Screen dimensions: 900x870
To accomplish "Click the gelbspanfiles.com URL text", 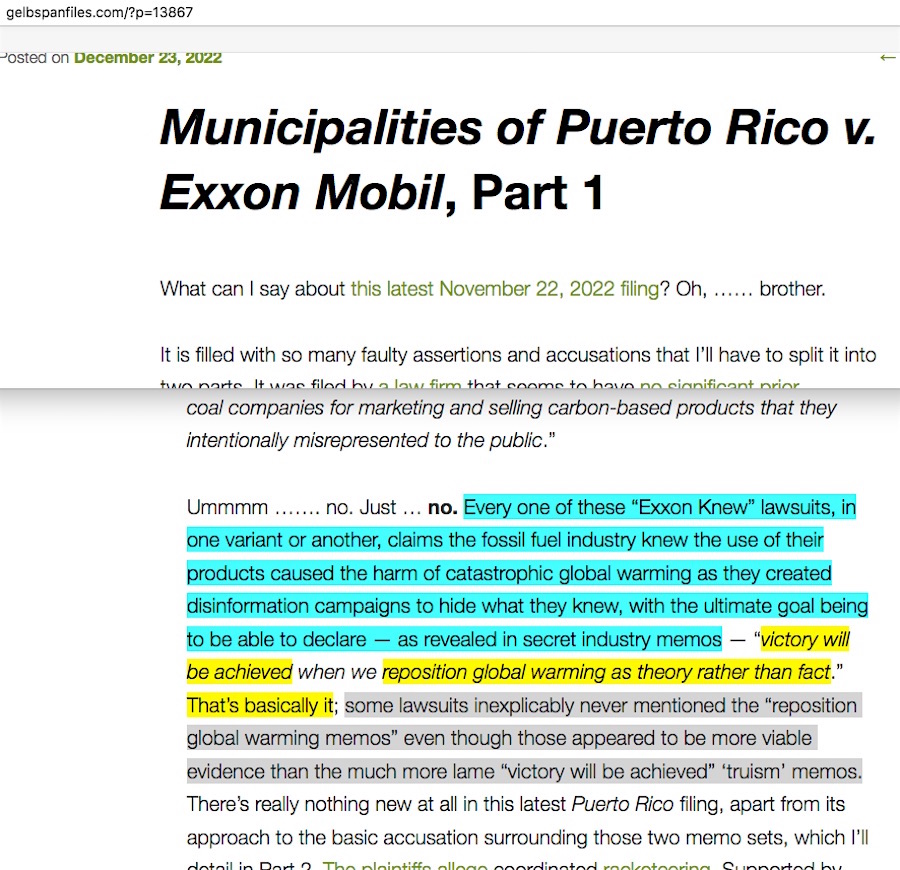I will [x=100, y=13].
